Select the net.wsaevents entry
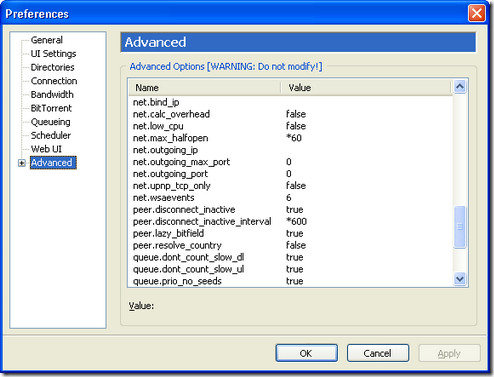The height and width of the screenshot is (377, 494). click(x=290, y=198)
